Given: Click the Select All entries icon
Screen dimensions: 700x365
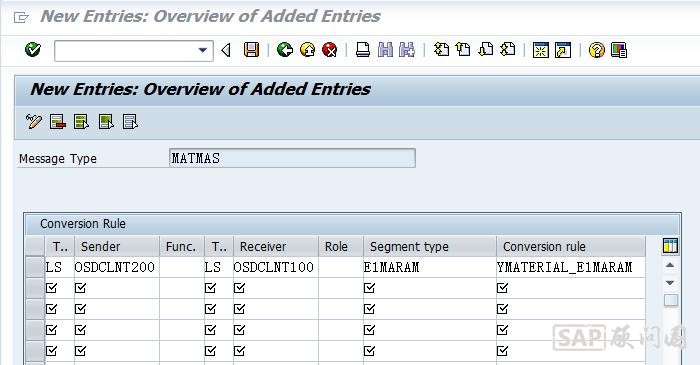Looking at the screenshot, I should pos(81,121).
